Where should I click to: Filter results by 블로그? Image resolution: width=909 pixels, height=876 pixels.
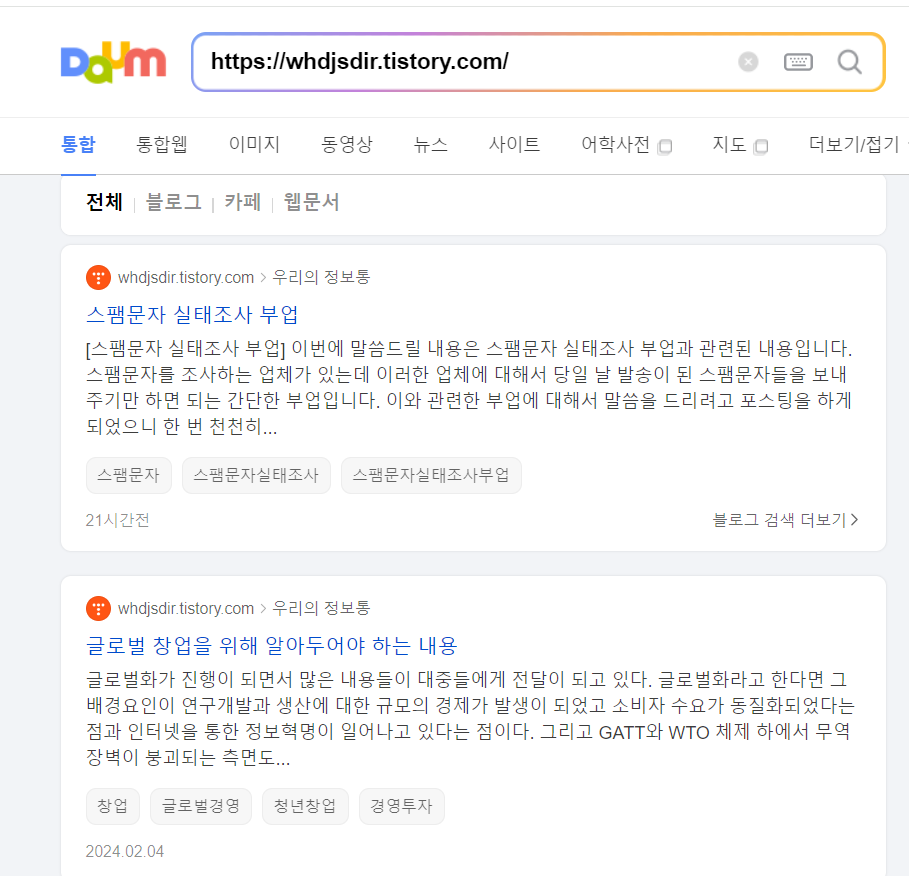point(173,202)
